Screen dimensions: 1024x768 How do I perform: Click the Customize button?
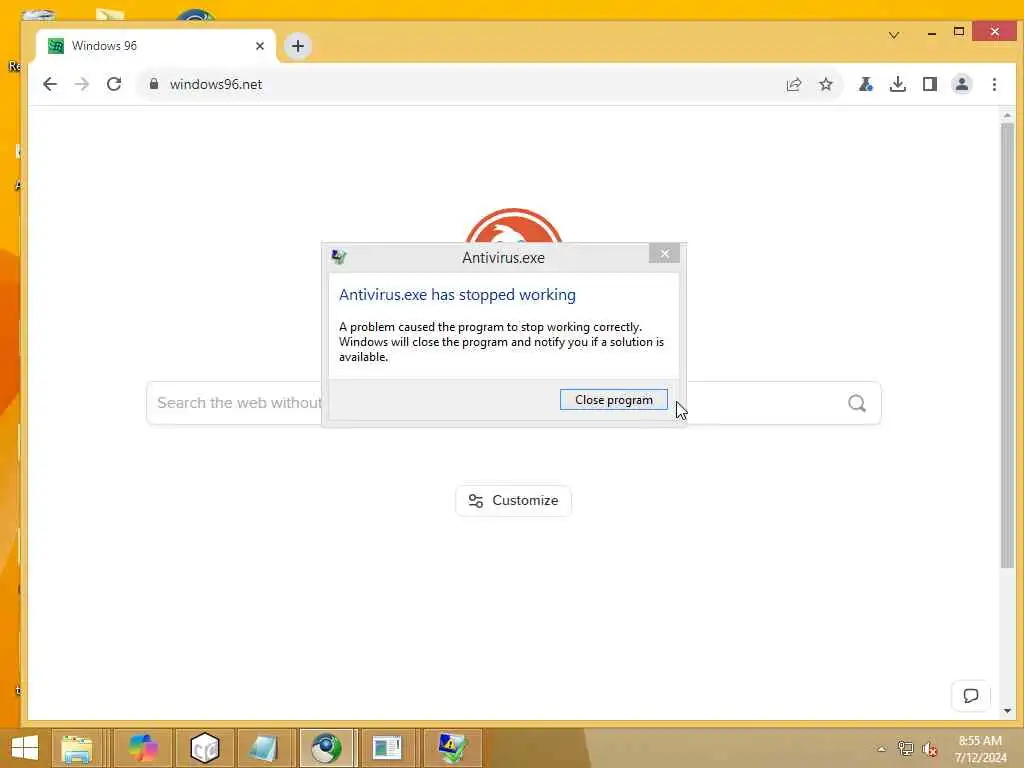tap(513, 501)
